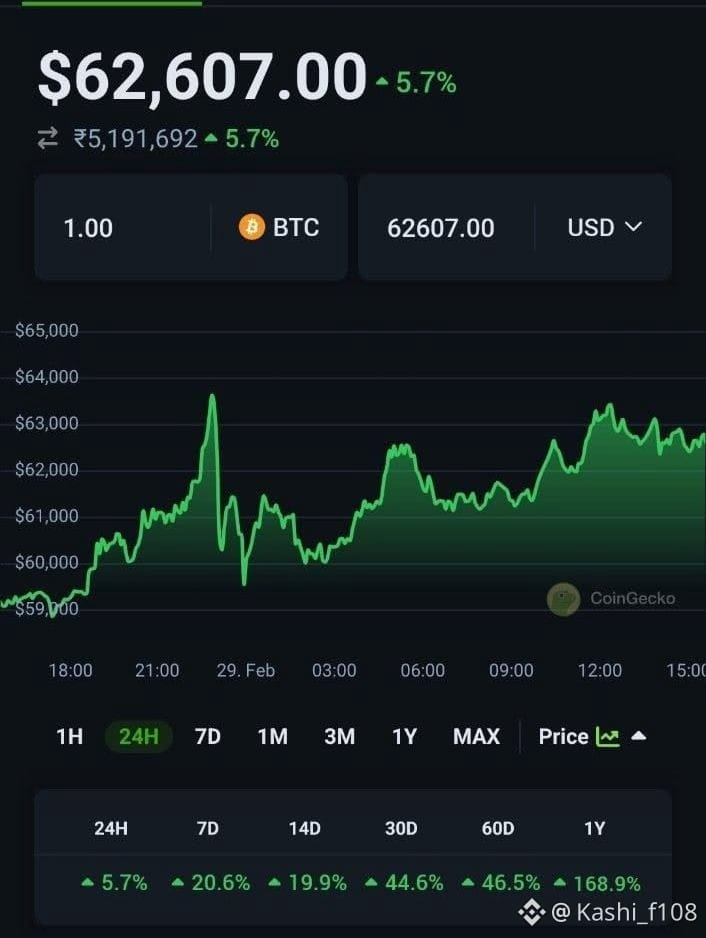Click the currency swap arrows icon
Image resolution: width=706 pixels, height=938 pixels.
pos(48,138)
